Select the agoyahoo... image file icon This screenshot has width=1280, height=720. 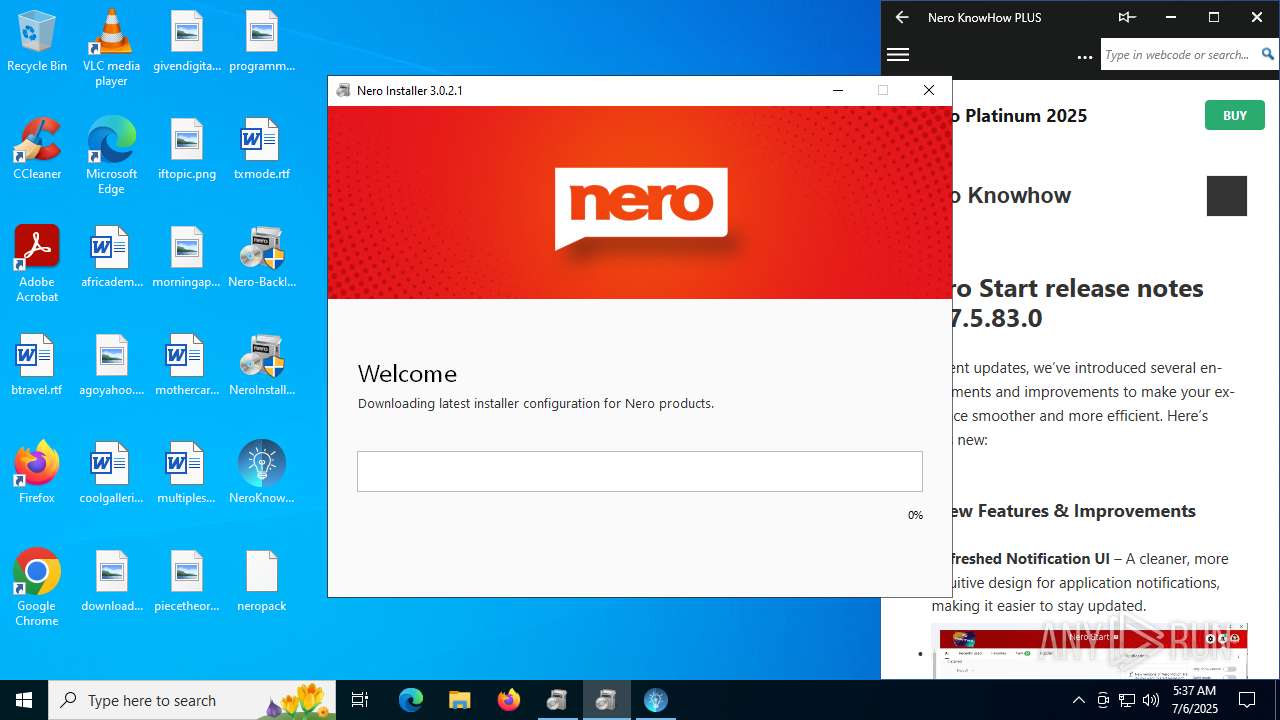pyautogui.click(x=111, y=365)
